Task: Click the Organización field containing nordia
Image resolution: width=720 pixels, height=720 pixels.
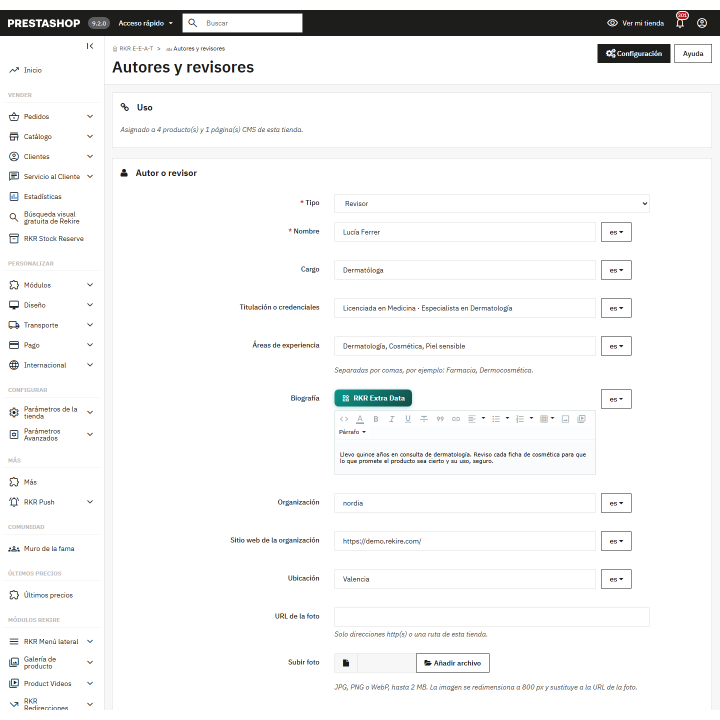Action: pos(465,503)
